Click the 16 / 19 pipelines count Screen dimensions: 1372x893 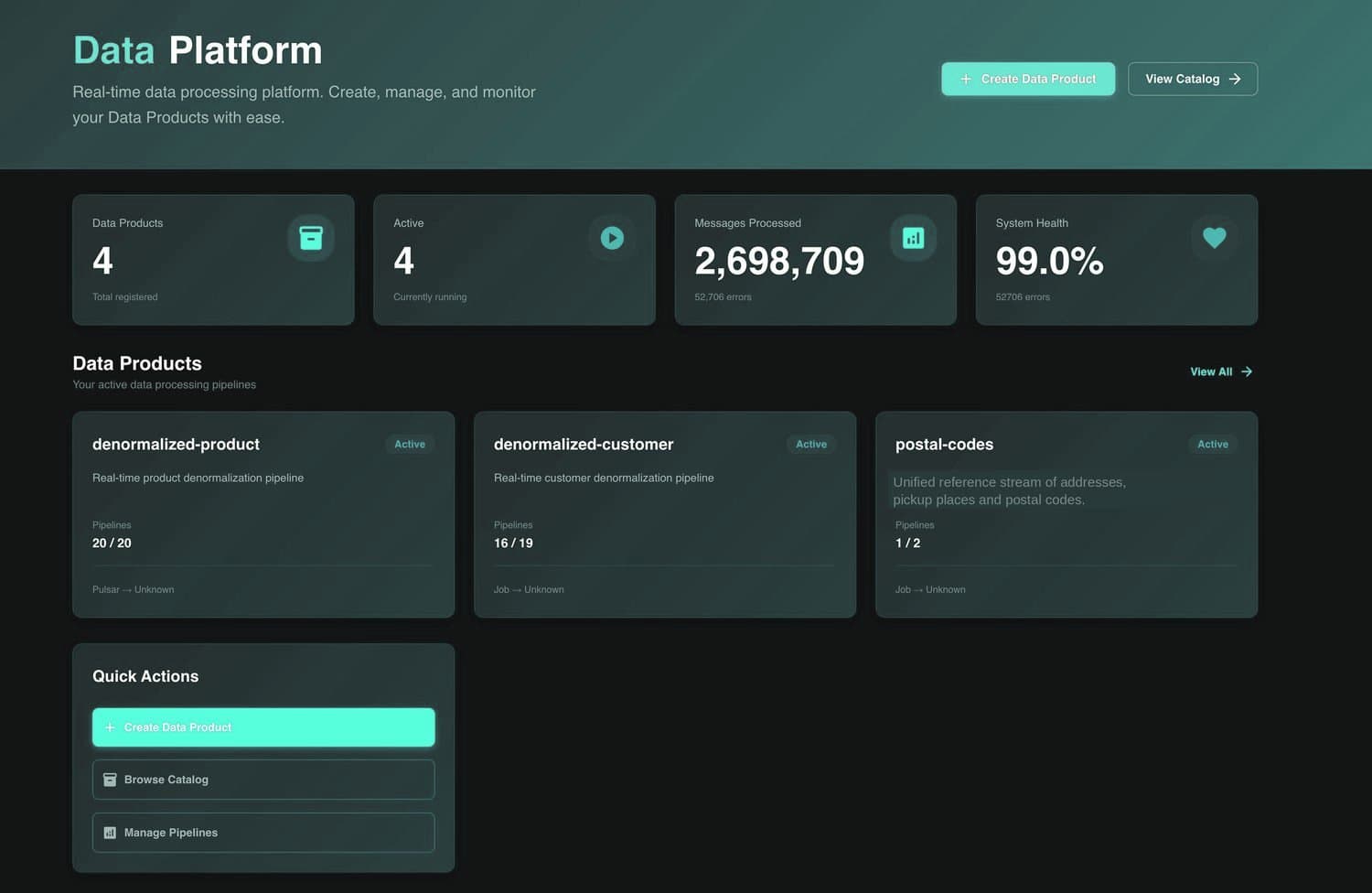pos(513,543)
